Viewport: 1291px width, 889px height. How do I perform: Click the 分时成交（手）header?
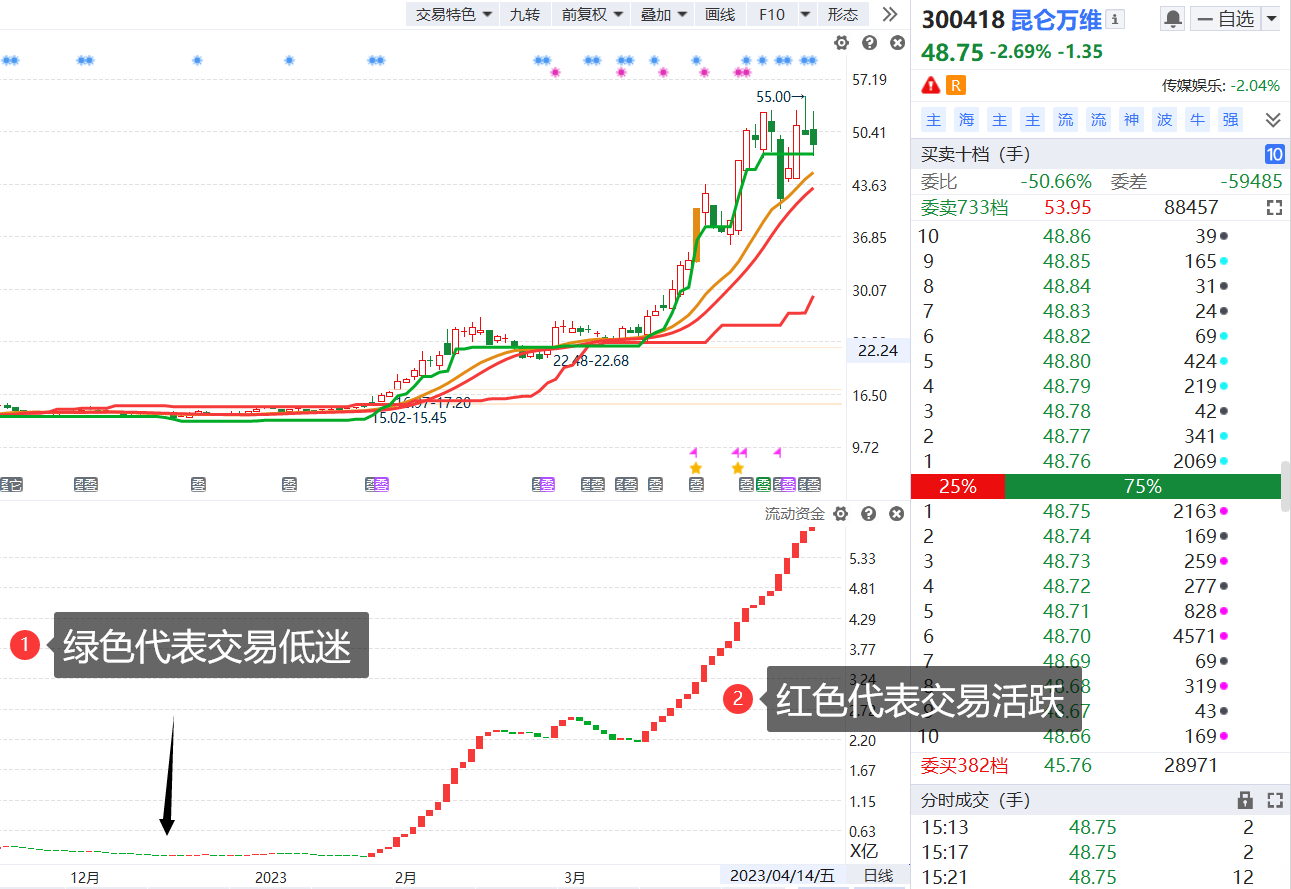pyautogui.click(x=975, y=801)
